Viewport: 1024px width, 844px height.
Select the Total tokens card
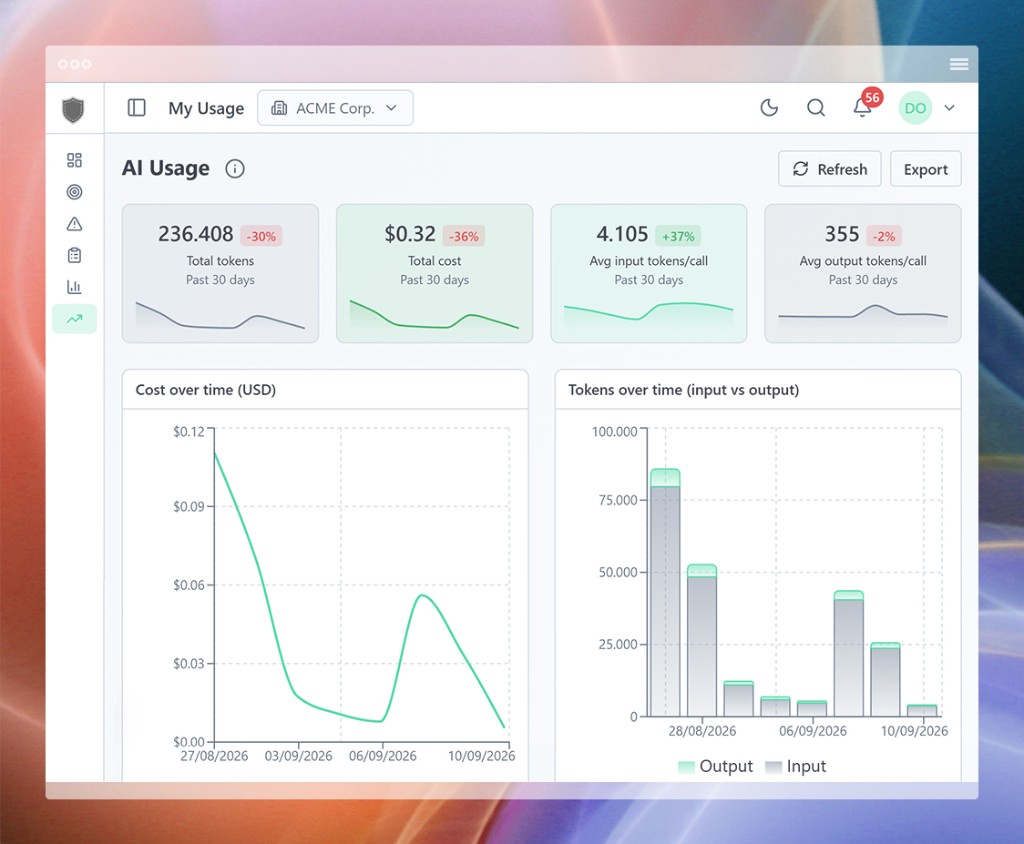pos(220,273)
